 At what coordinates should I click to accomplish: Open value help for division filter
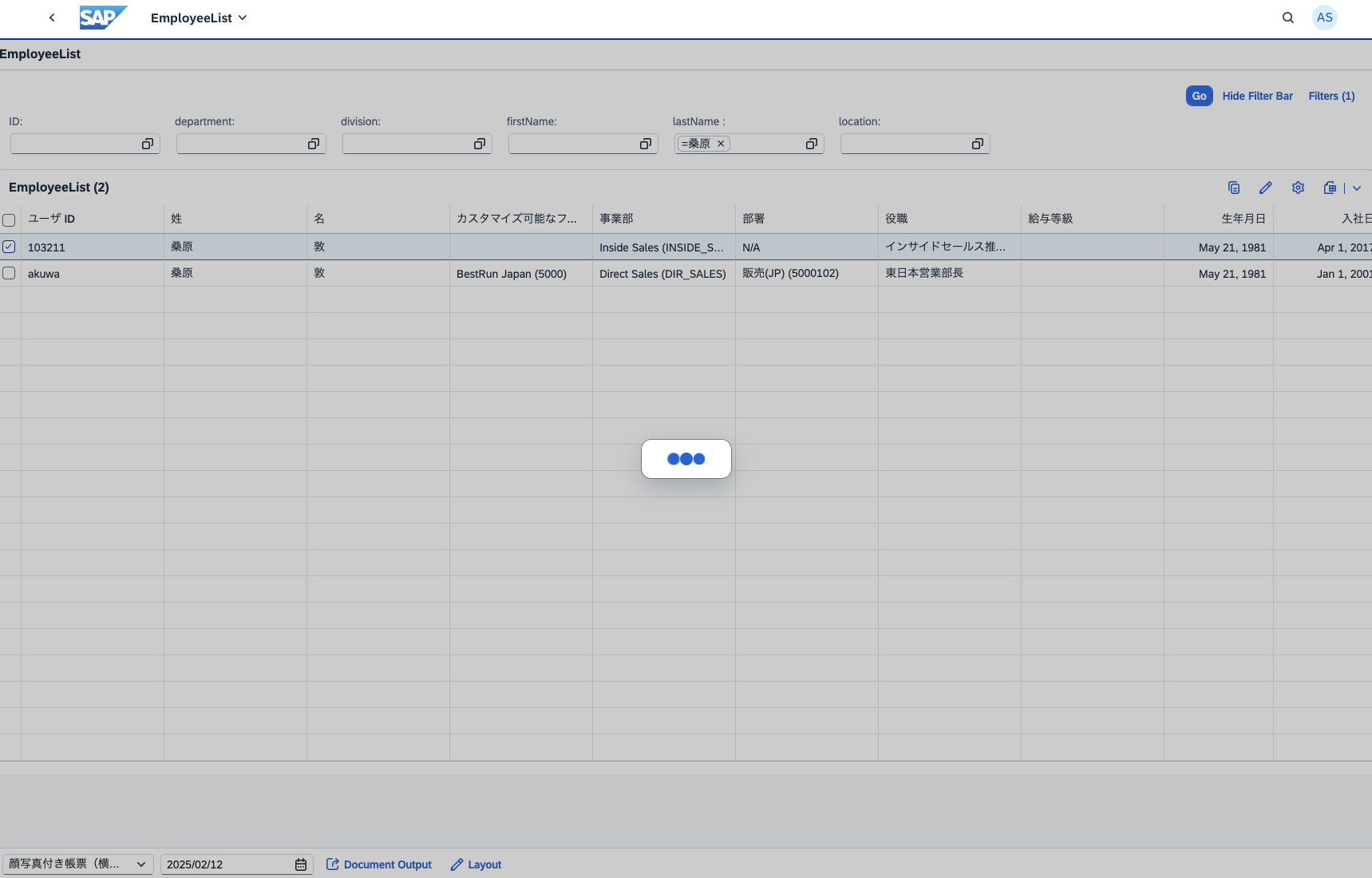480,144
